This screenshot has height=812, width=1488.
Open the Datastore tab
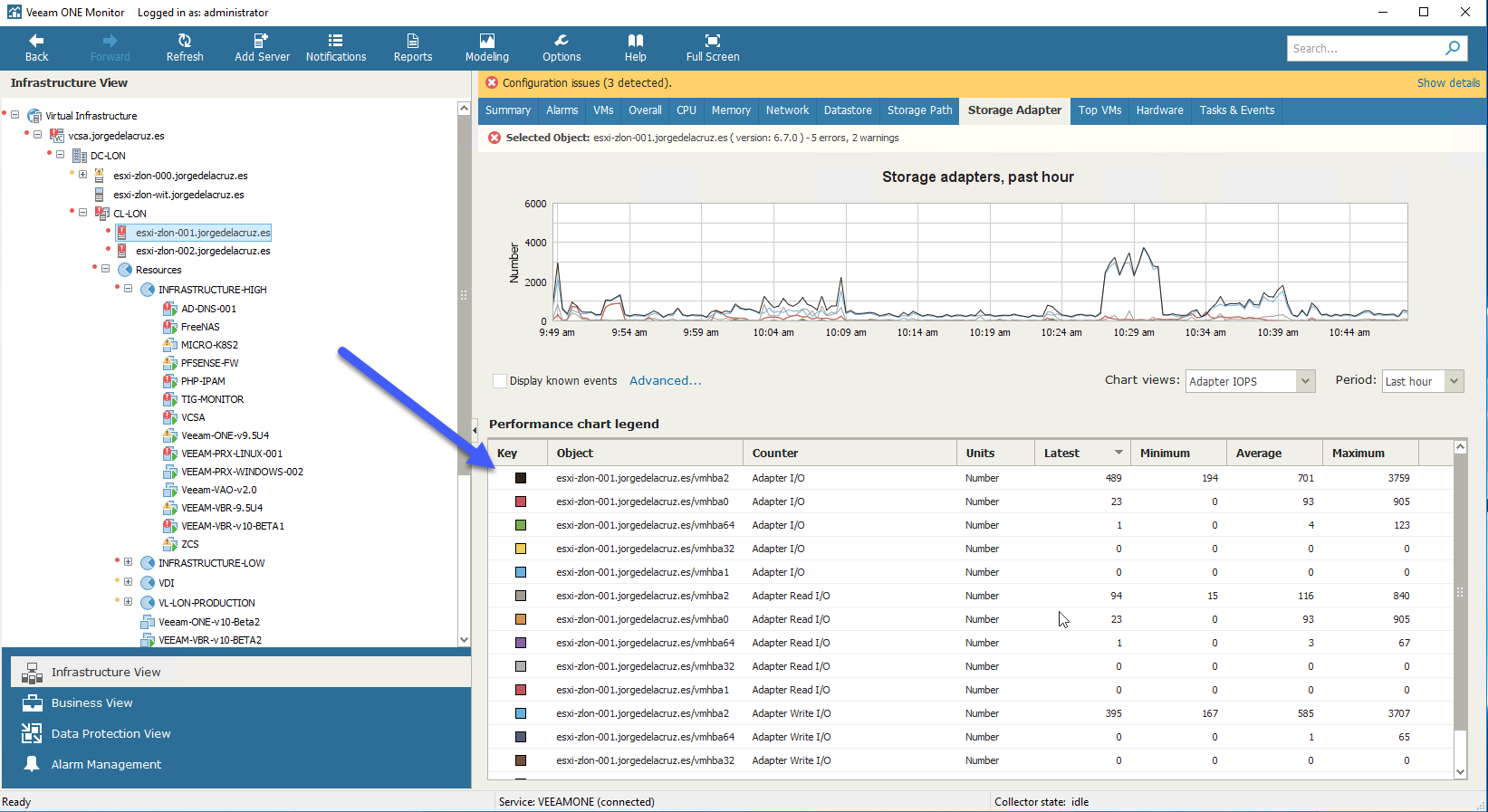[848, 110]
